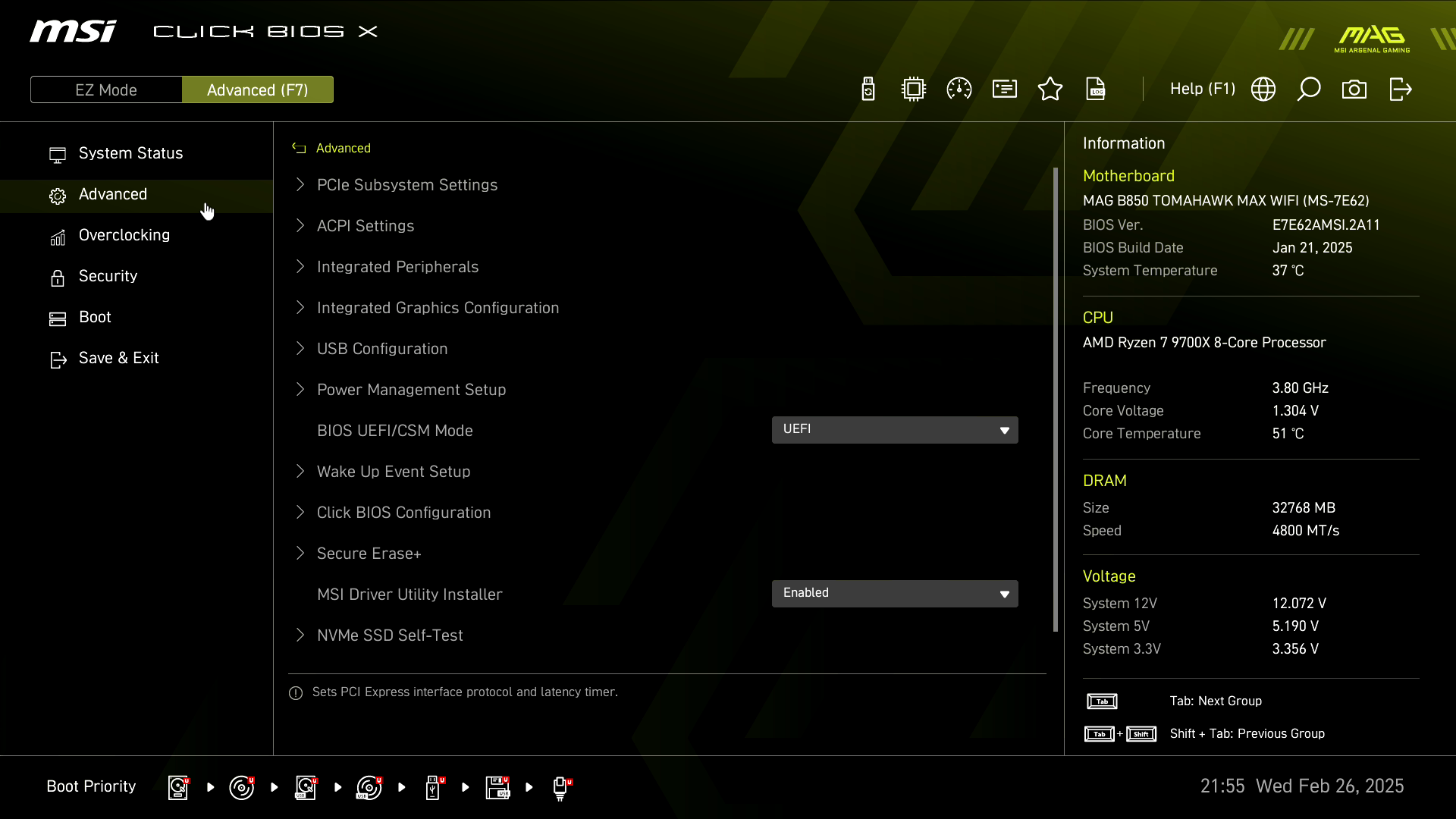The image size is (1456, 819).
Task: Go to the Overclocking menu
Action: coord(124,235)
